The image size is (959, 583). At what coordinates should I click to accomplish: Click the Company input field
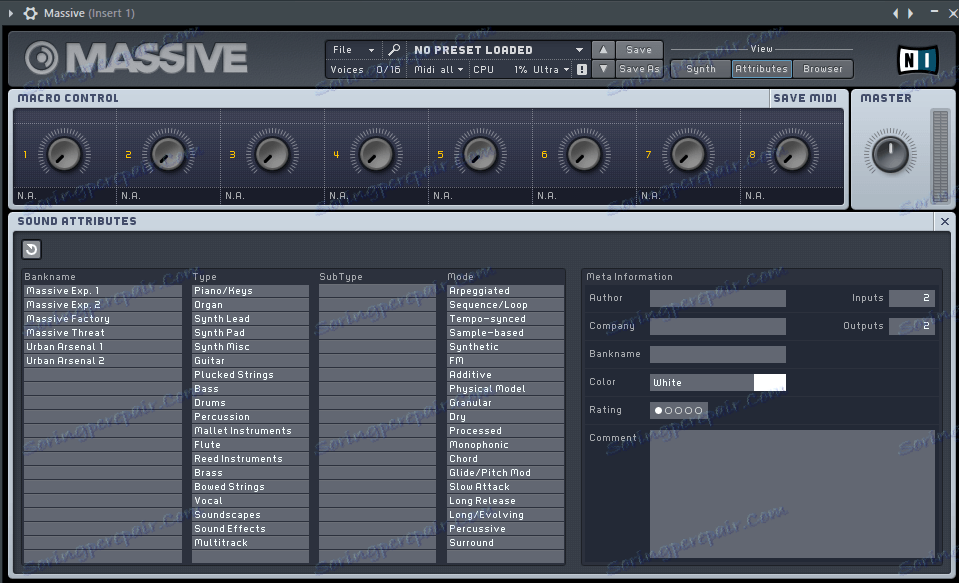(x=717, y=326)
